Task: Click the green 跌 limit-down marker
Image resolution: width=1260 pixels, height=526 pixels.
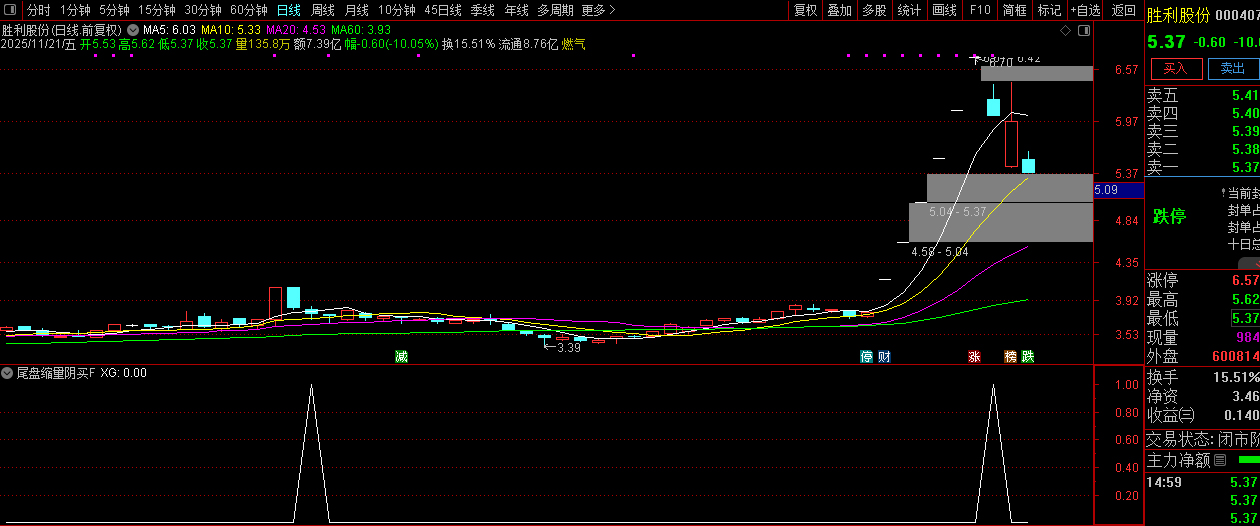Action: (x=1027, y=356)
